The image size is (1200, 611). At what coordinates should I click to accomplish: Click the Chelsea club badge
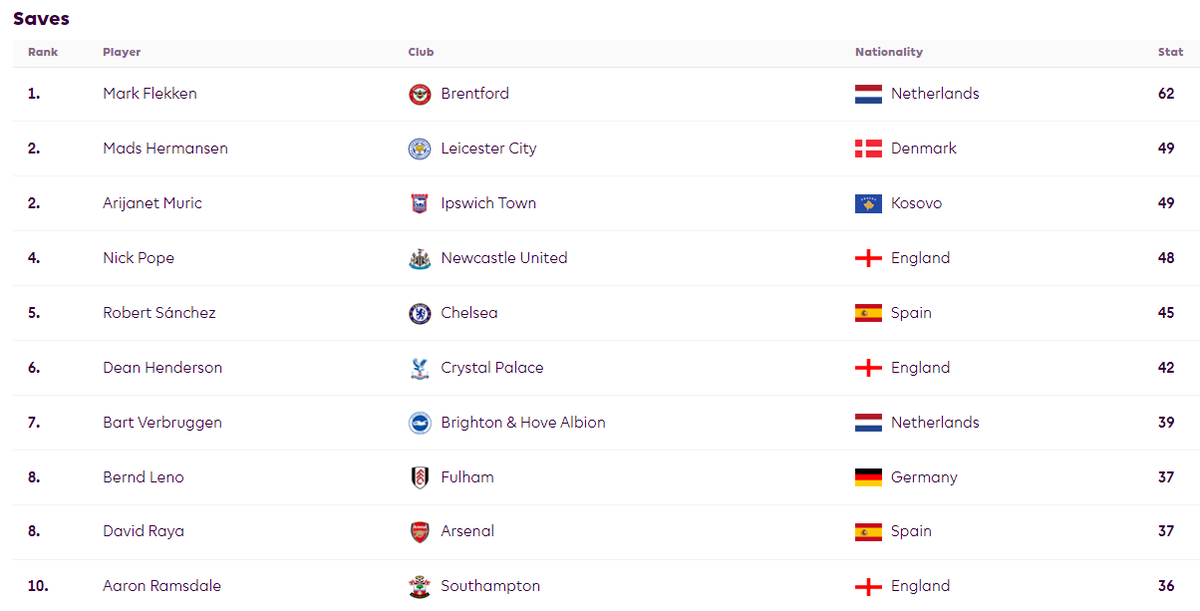[420, 313]
